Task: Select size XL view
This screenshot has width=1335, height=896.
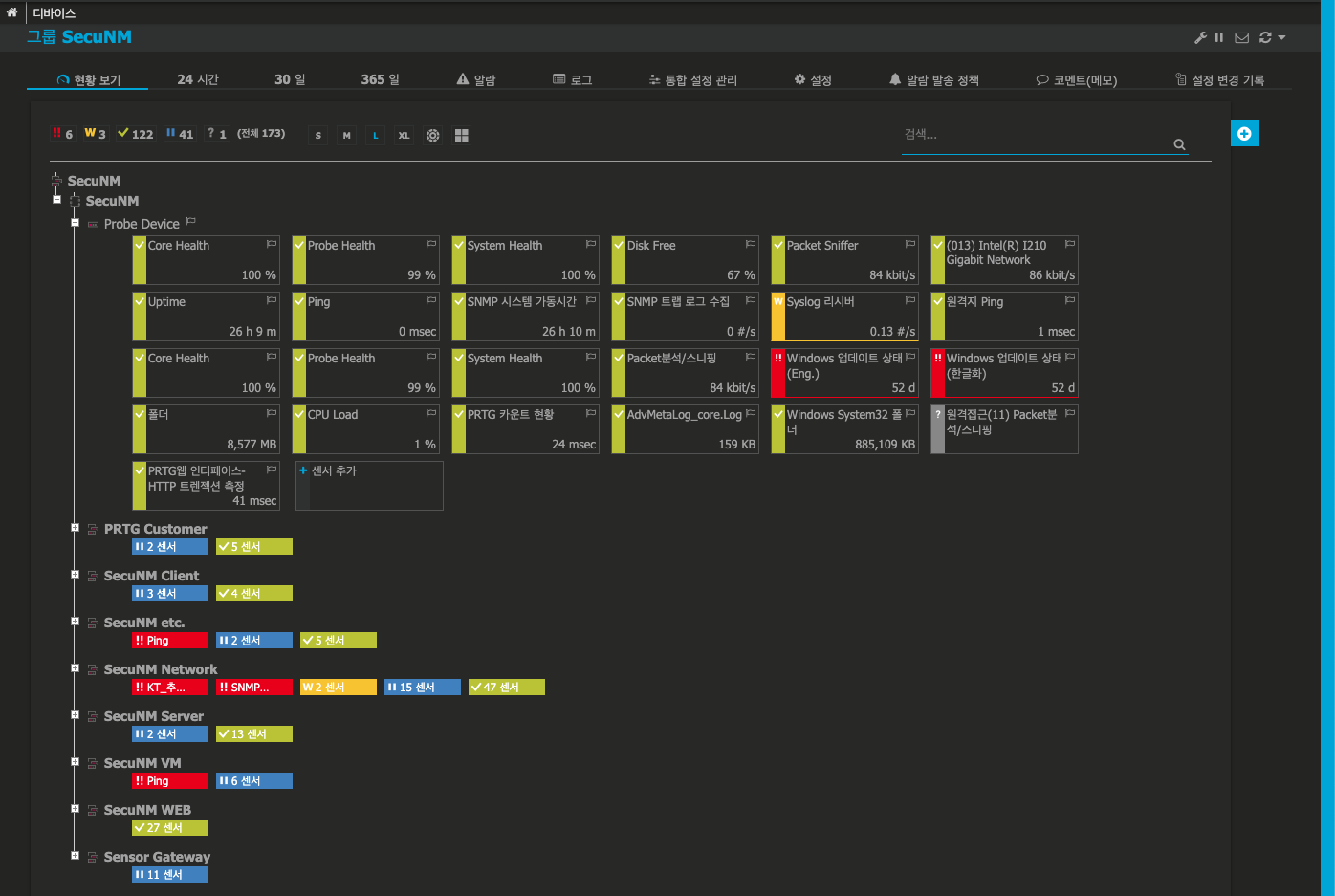Action: [405, 136]
